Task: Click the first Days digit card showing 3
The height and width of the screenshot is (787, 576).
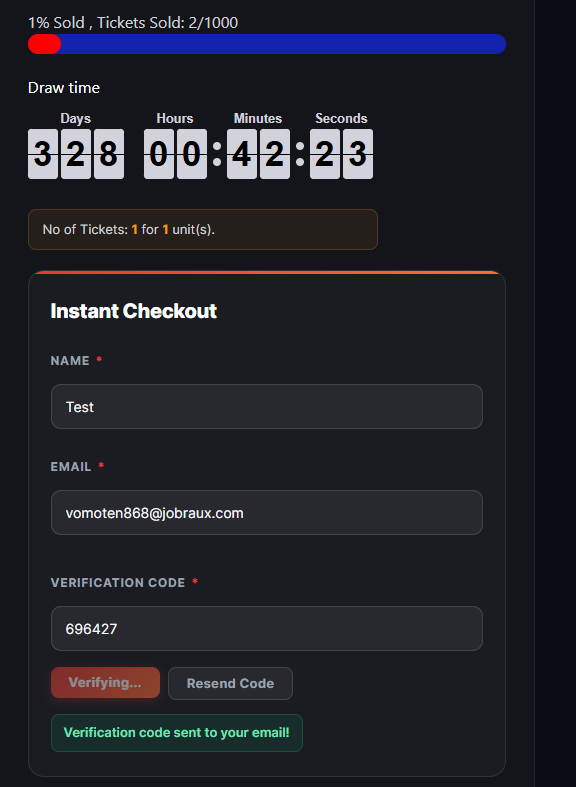Action: click(43, 154)
